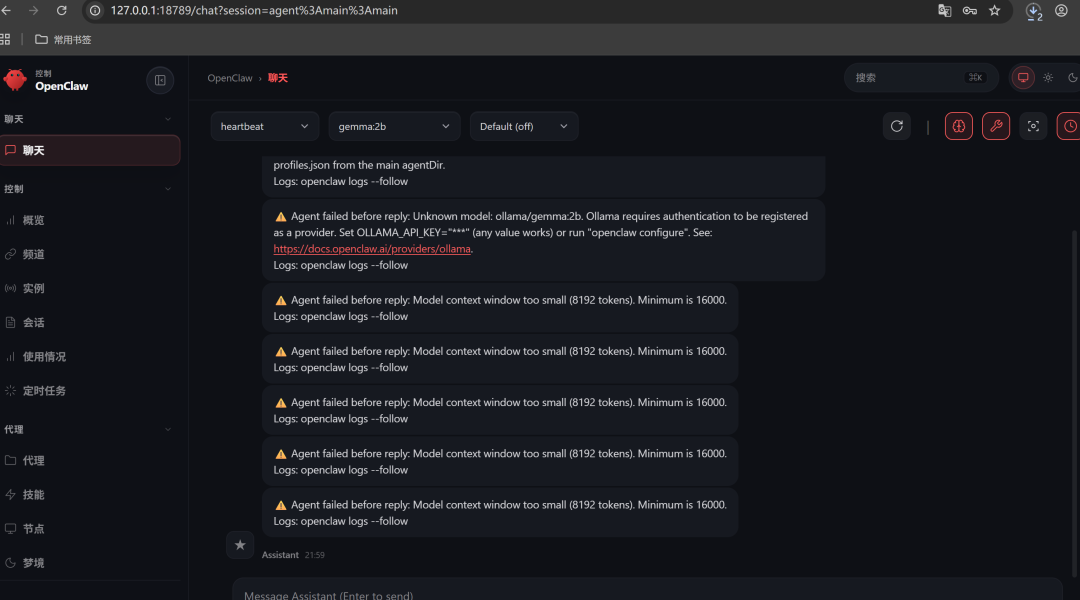Switch to the dark moon theme

(1072, 78)
